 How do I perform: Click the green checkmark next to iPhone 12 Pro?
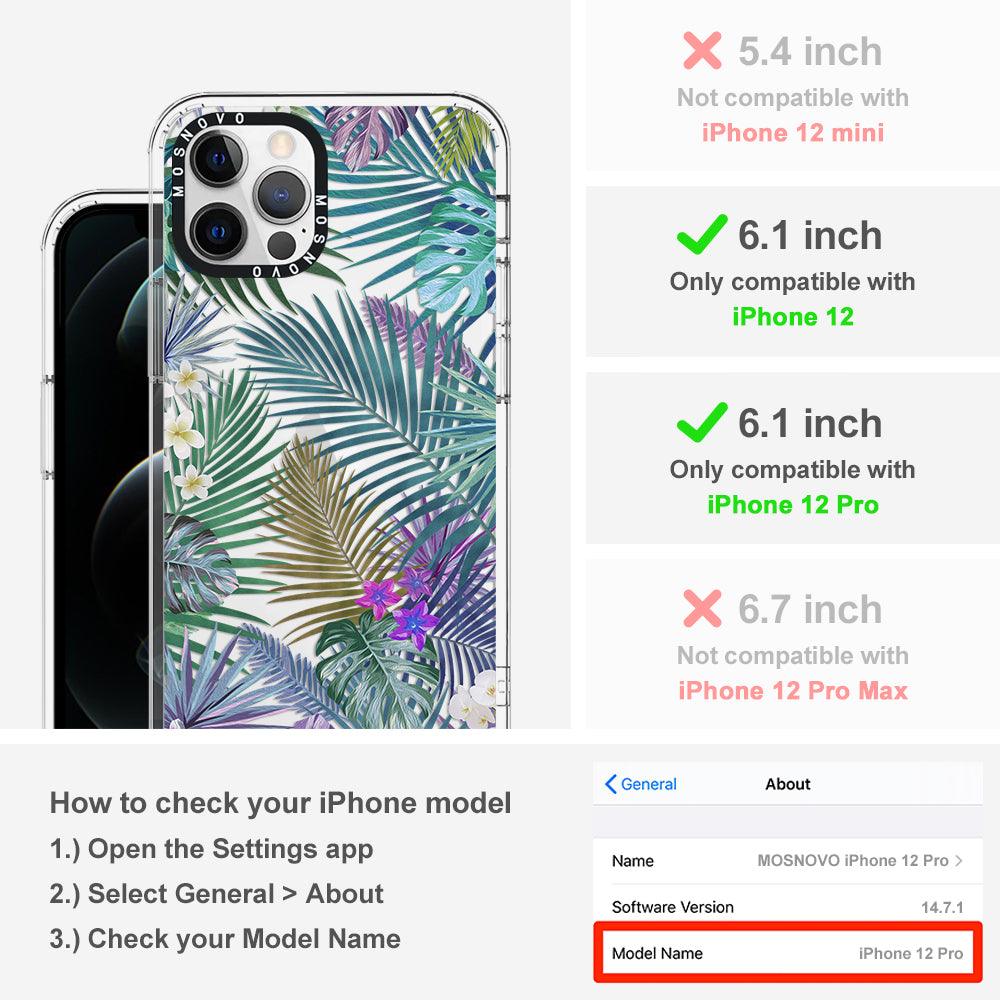click(702, 422)
